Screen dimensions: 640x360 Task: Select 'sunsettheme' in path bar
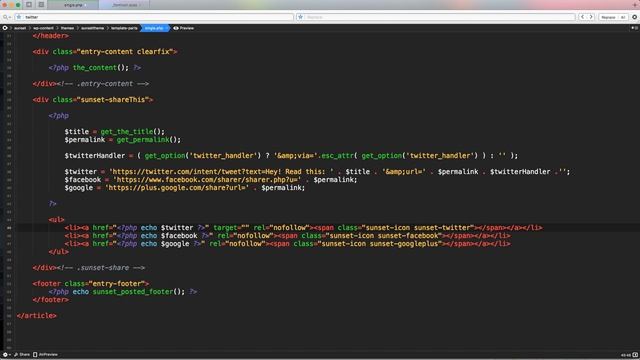click(x=93, y=28)
